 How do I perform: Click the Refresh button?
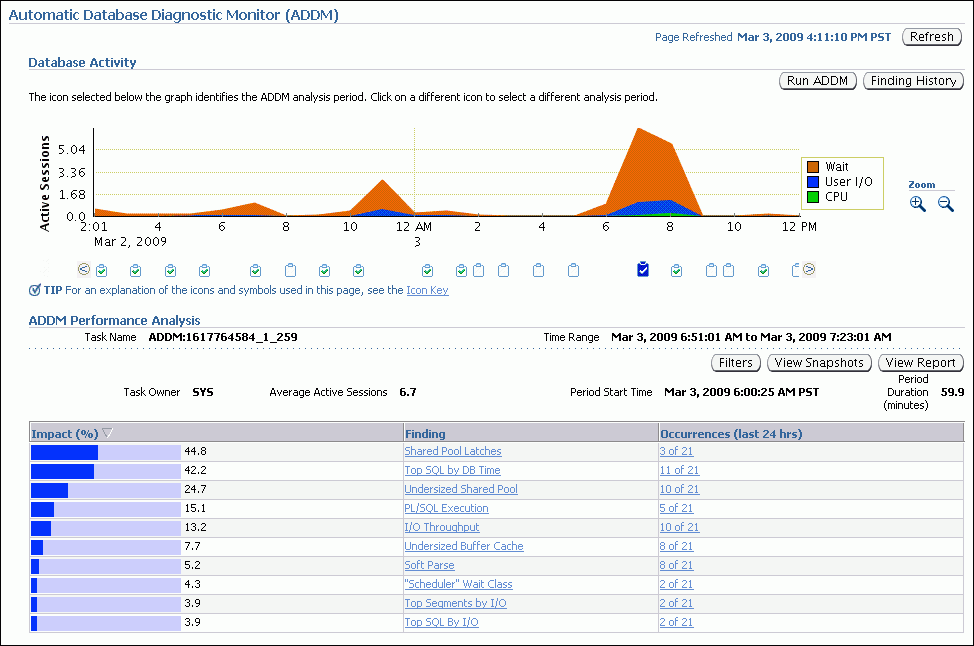point(931,36)
